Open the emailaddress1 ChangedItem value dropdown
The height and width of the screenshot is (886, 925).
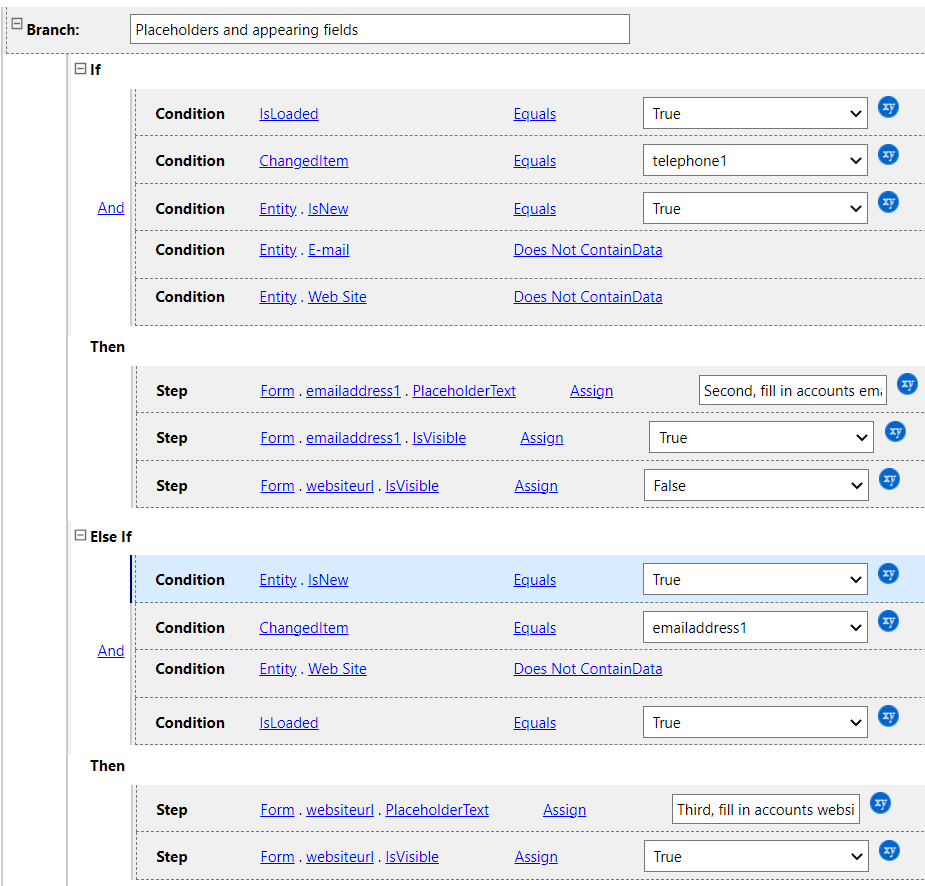755,628
